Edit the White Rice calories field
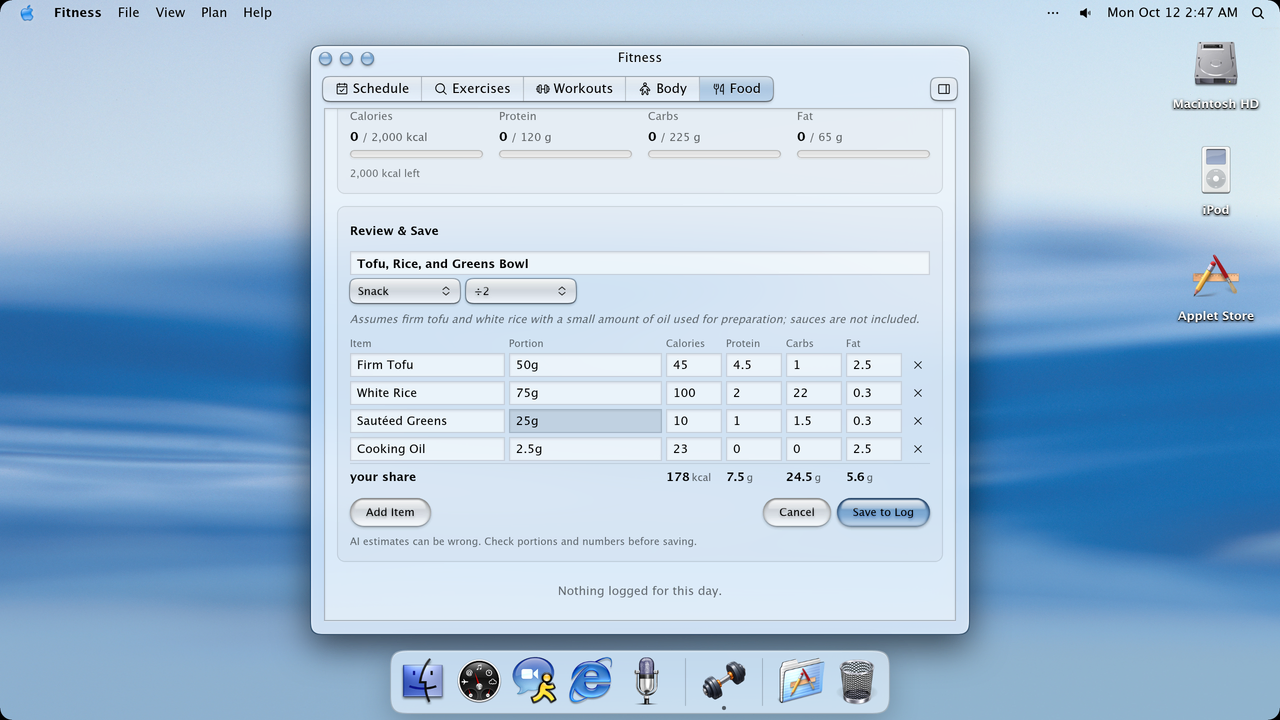 tap(693, 393)
